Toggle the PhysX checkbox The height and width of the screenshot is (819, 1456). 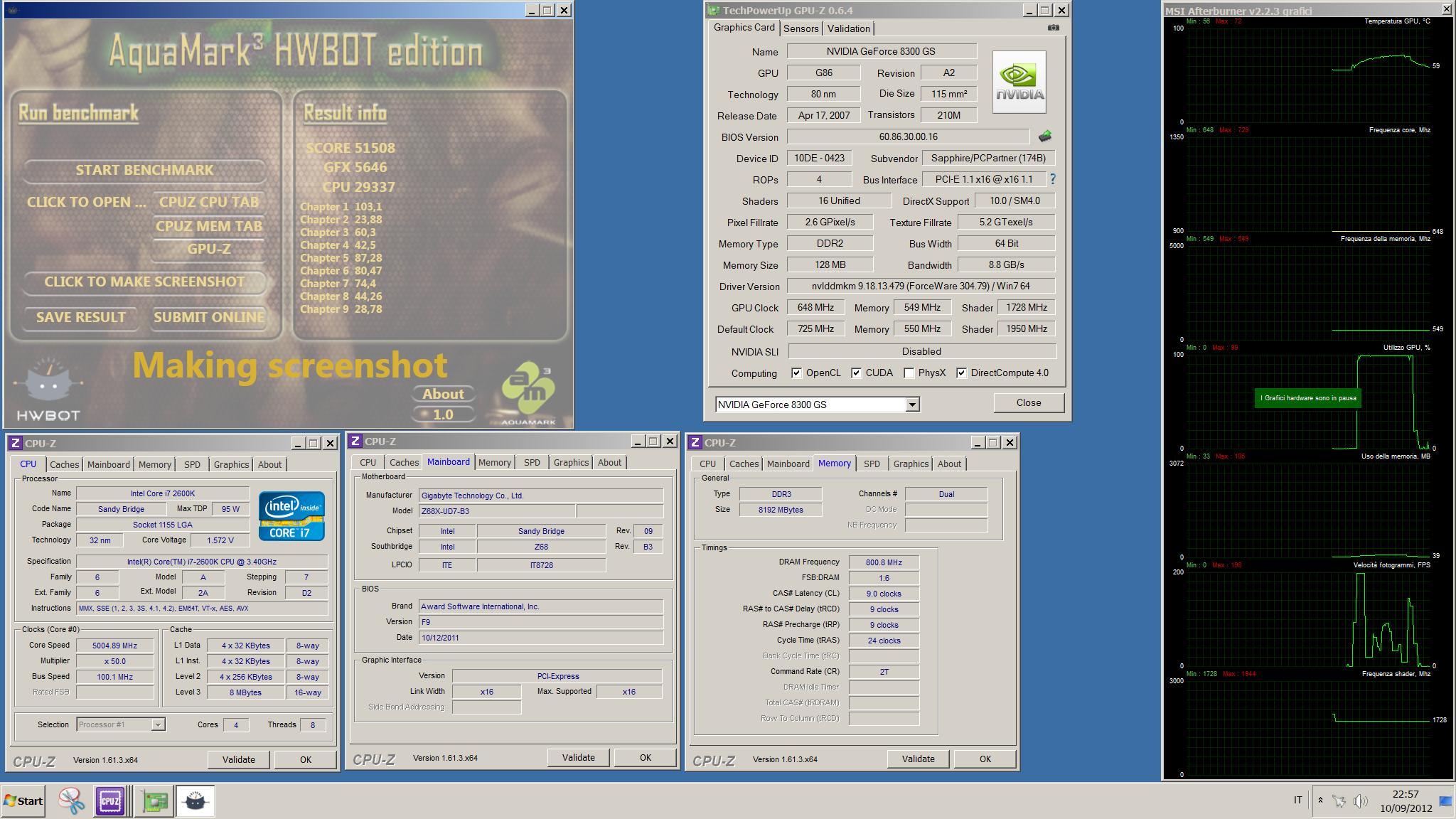point(909,373)
